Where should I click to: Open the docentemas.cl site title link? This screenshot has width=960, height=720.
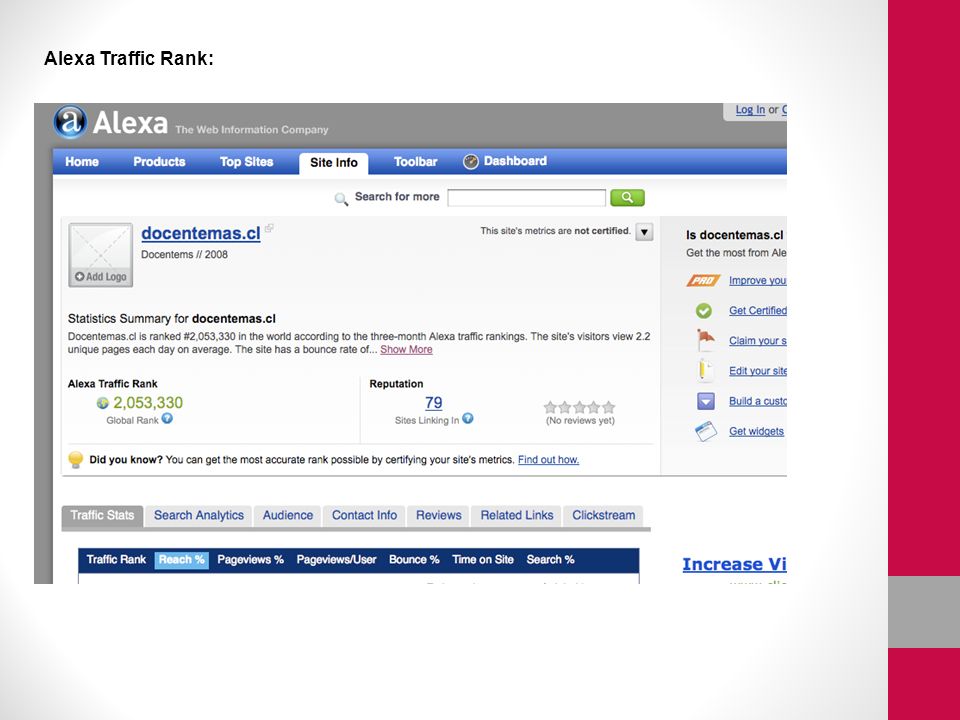[201, 233]
